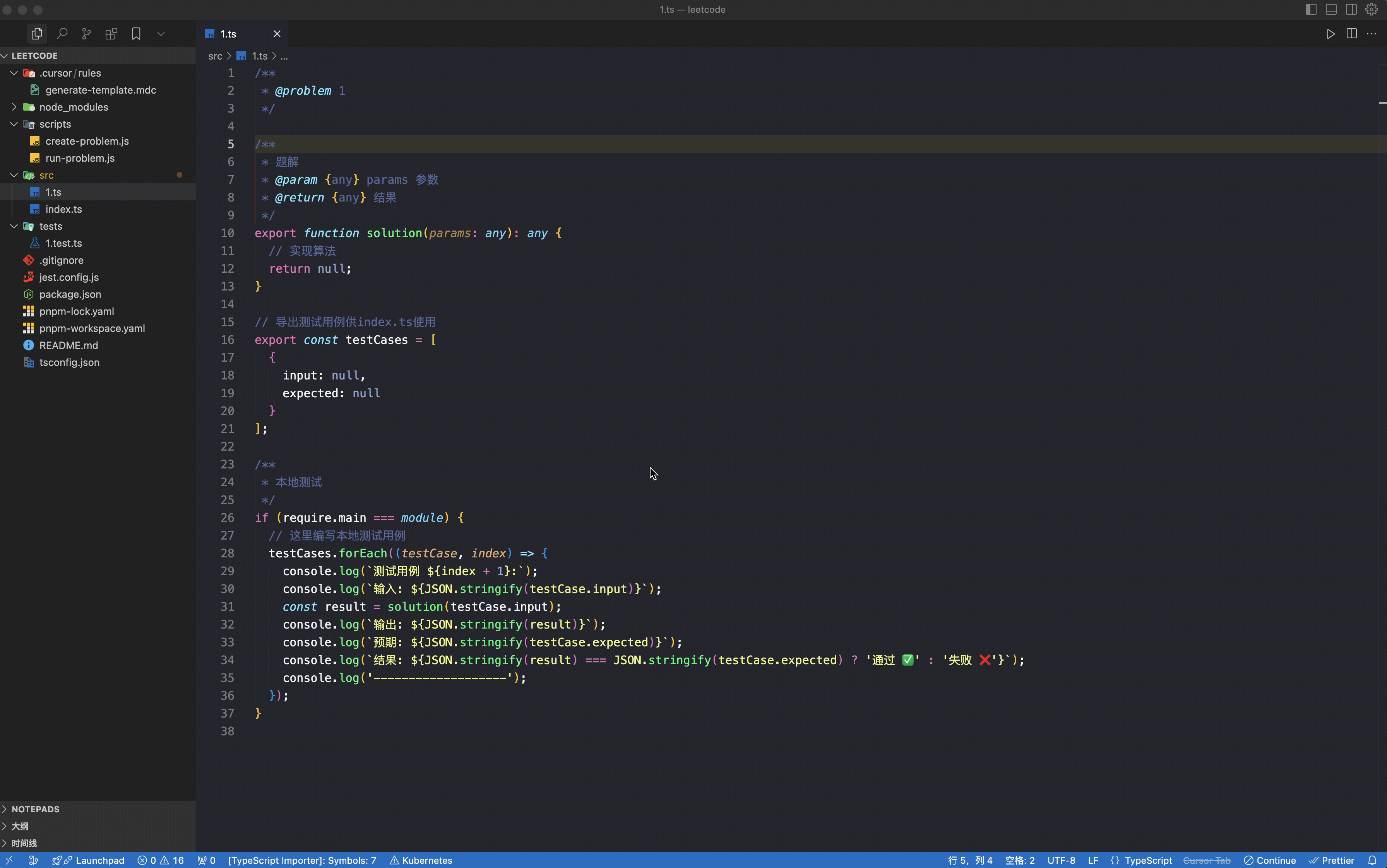Viewport: 1387px width, 868px height.
Task: Select the 1.ts editor tab
Action: pos(229,34)
